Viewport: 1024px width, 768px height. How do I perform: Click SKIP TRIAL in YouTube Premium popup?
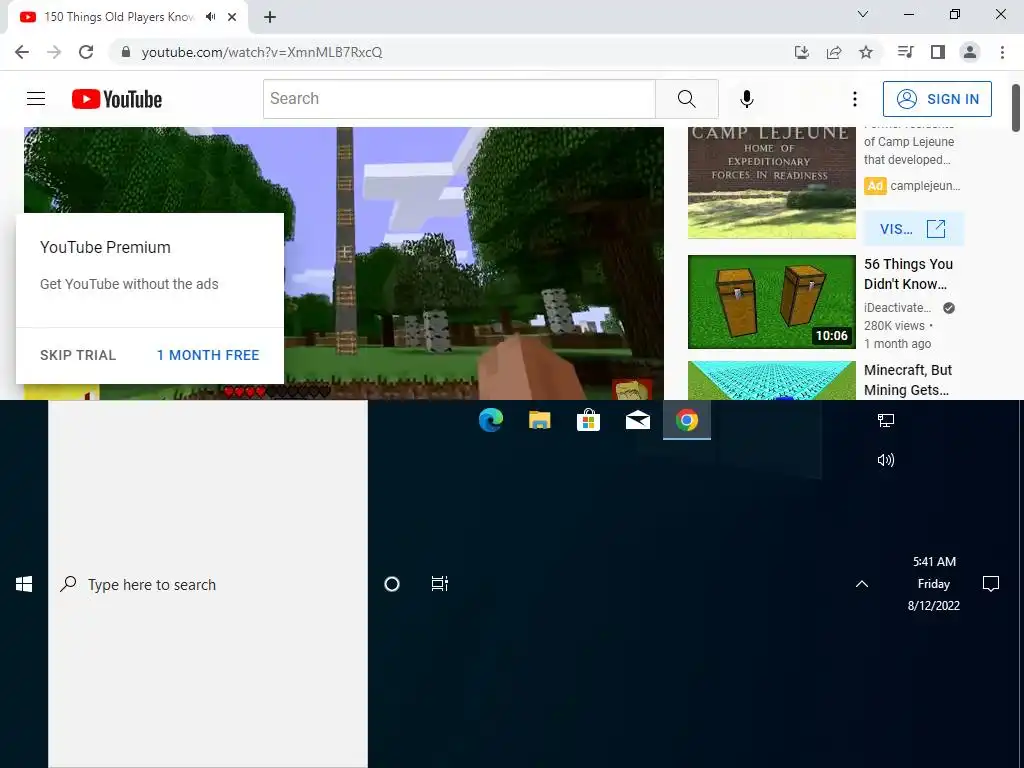78,355
